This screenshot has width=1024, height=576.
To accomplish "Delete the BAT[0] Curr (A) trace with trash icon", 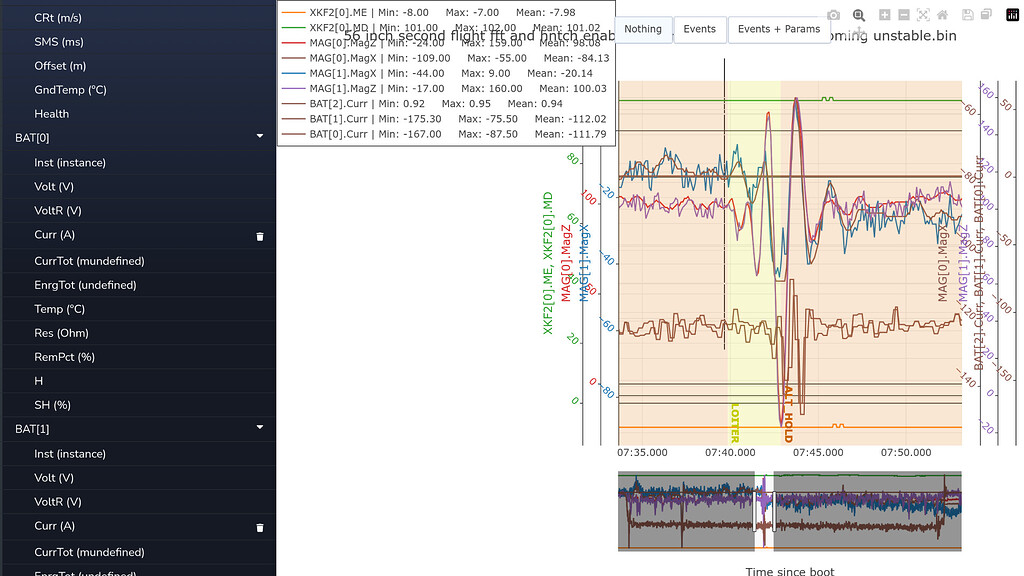I will 259,236.
